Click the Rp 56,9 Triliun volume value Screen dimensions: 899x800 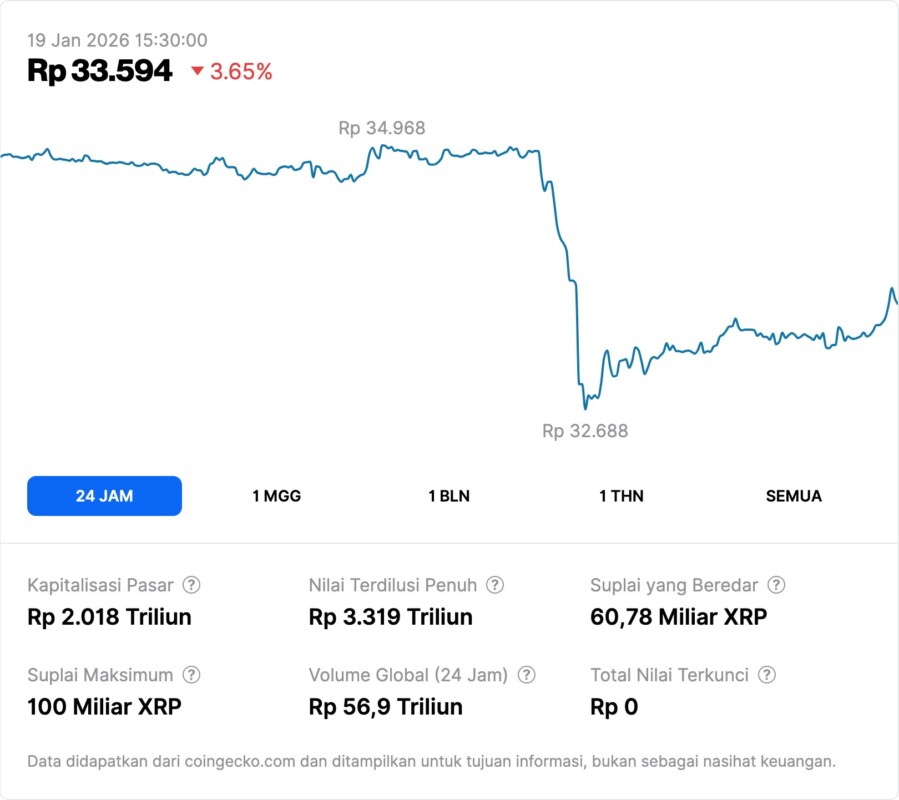(x=386, y=707)
